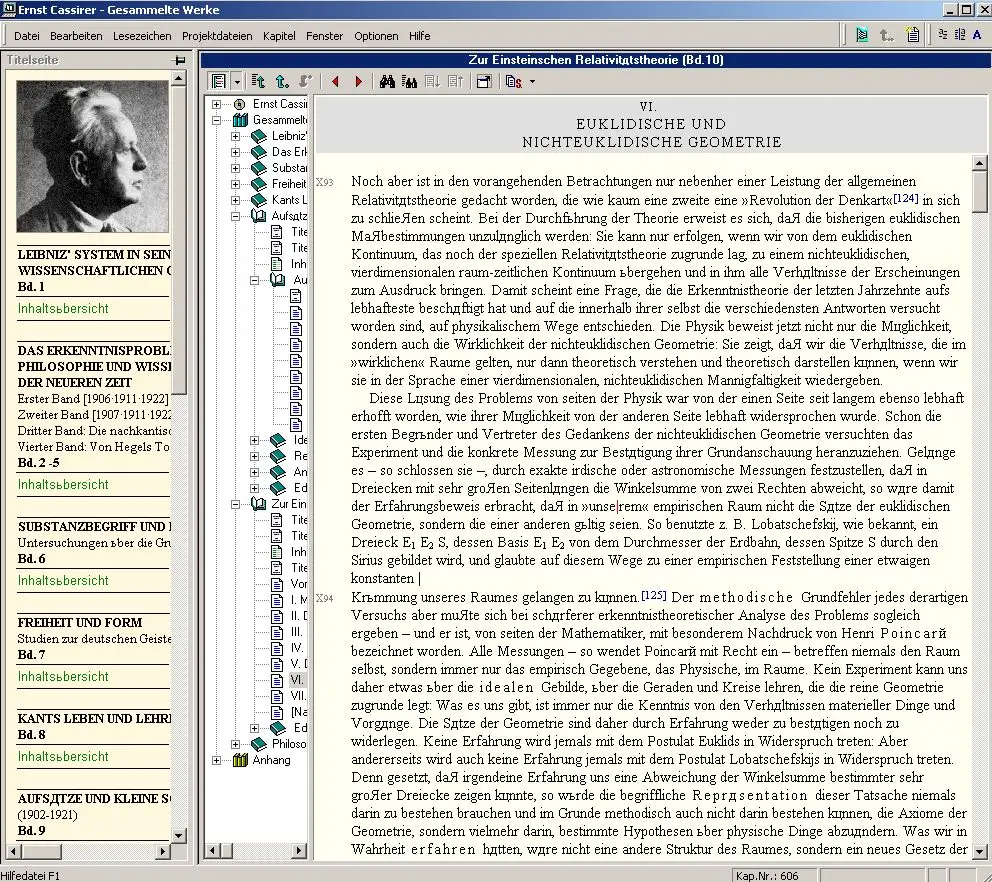Image resolution: width=992 pixels, height=882 pixels.
Task: Open the dropdown beside the contents tree button
Action: click(237, 82)
